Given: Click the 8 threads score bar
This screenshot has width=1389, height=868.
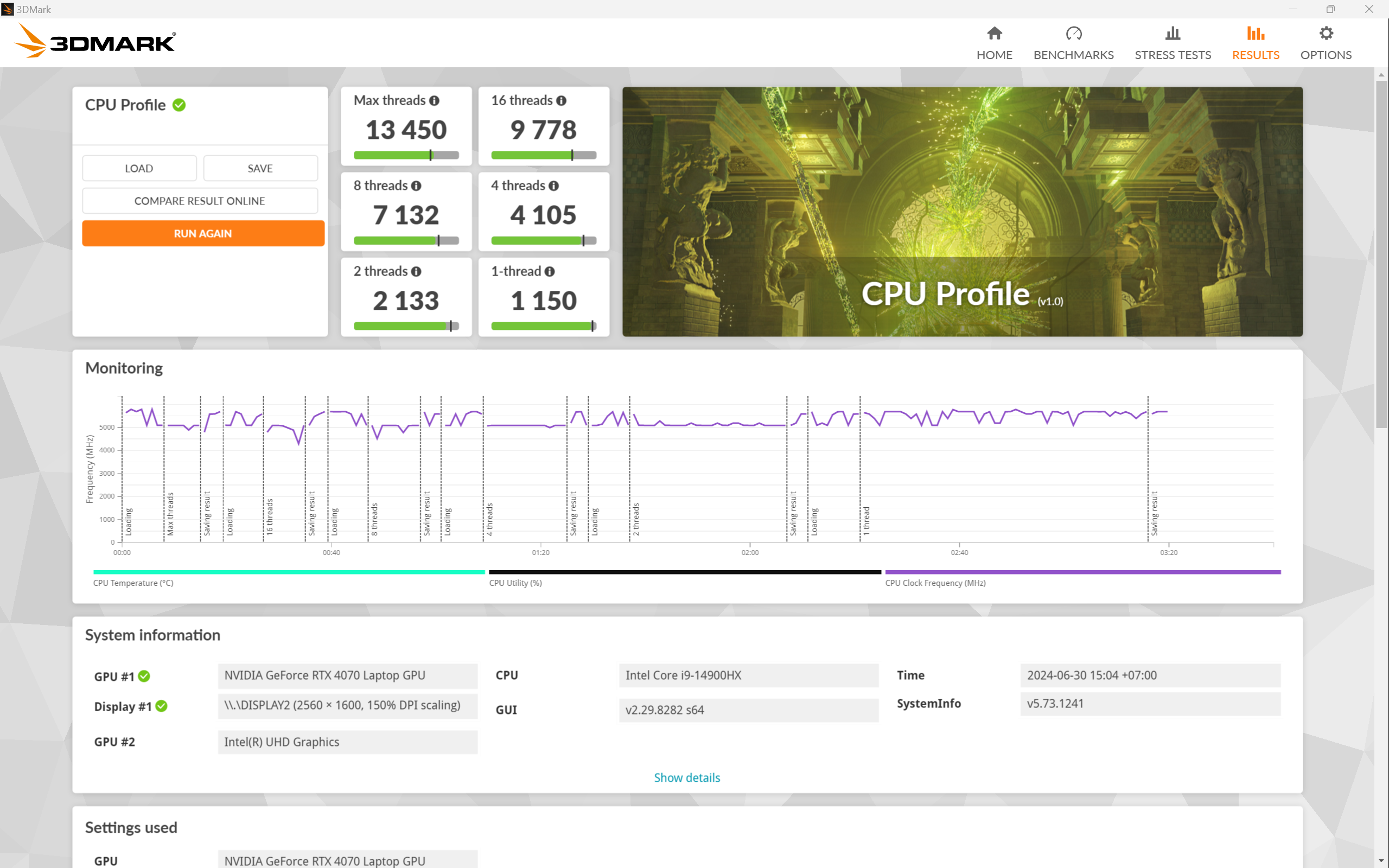Looking at the screenshot, I should point(406,240).
